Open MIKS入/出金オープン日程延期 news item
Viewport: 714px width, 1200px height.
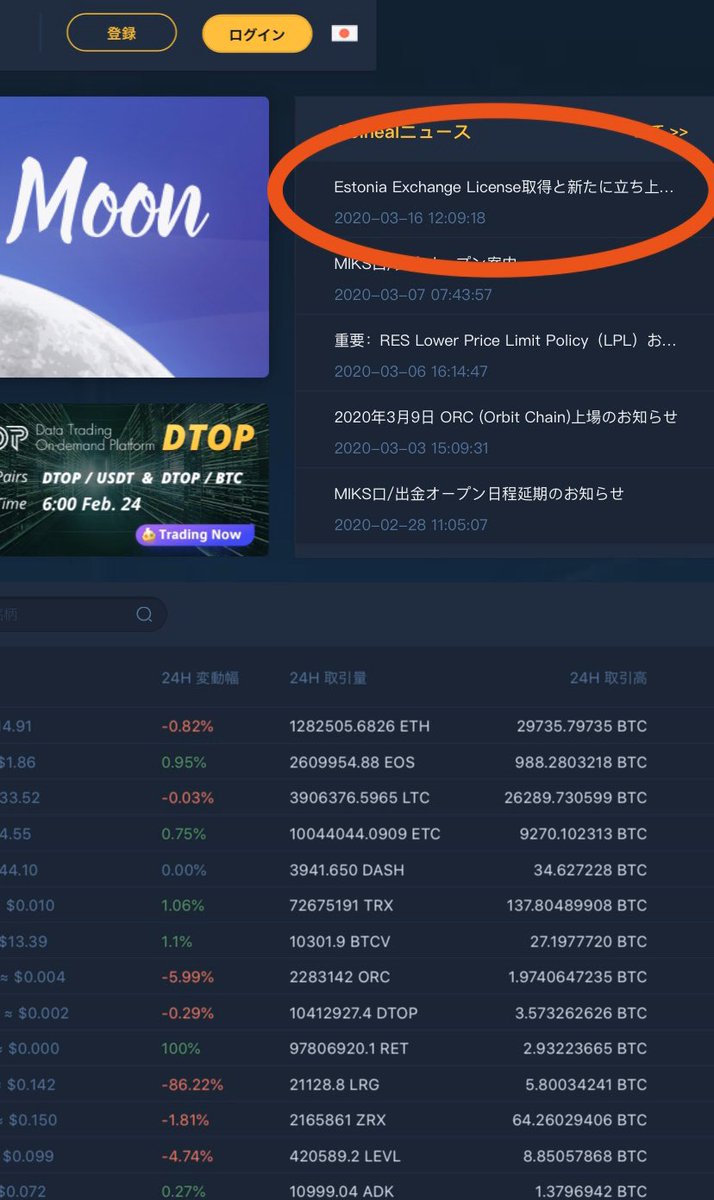tap(479, 493)
